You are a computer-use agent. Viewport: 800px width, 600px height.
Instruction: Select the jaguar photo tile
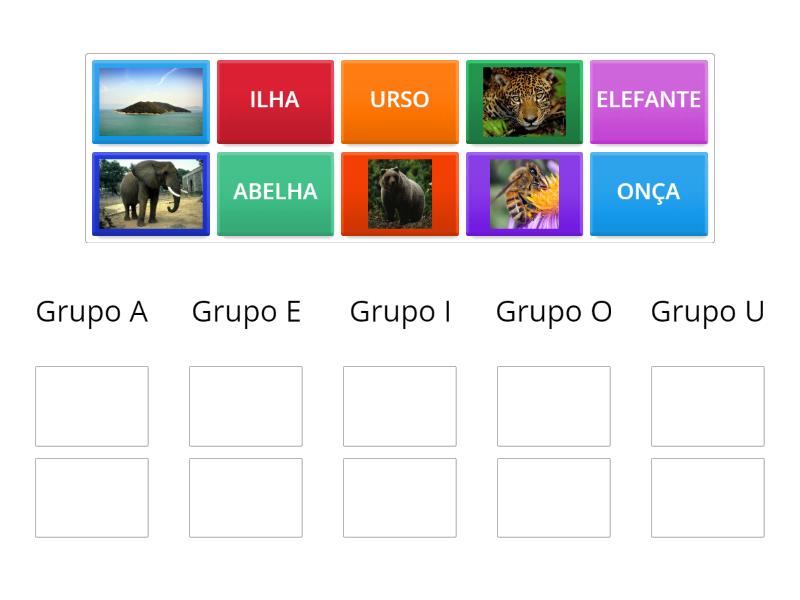tap(524, 100)
